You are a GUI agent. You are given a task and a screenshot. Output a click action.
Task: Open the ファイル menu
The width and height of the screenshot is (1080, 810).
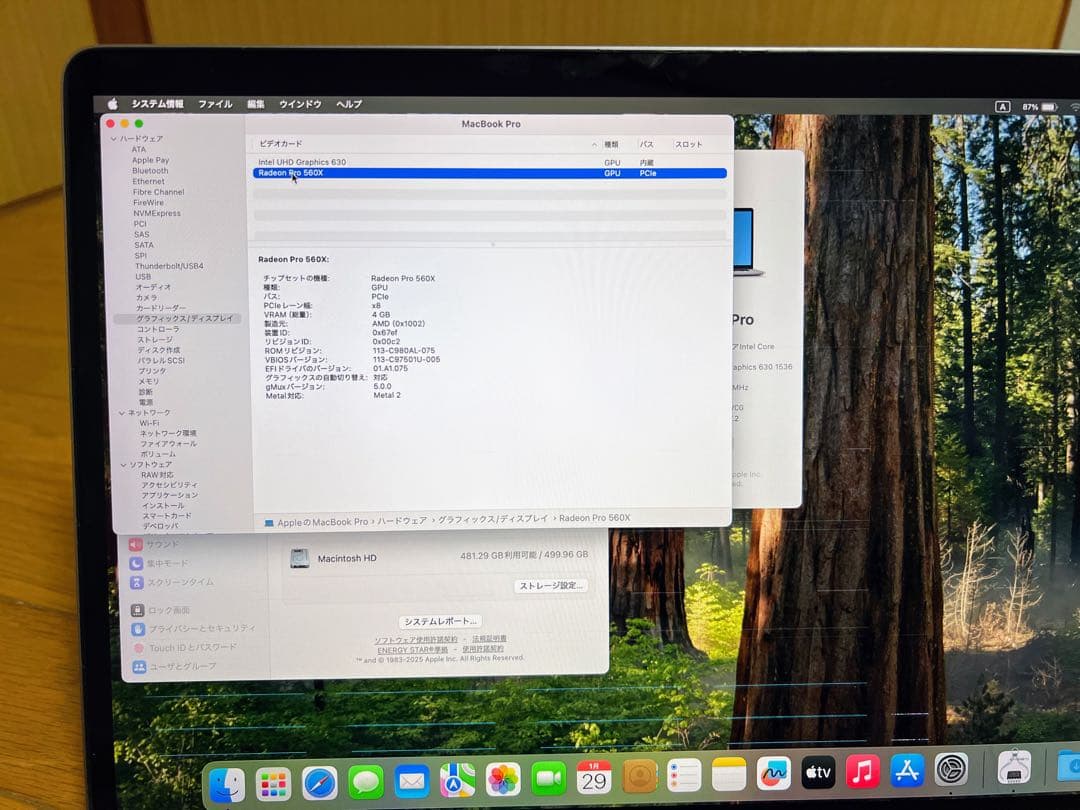coord(216,104)
